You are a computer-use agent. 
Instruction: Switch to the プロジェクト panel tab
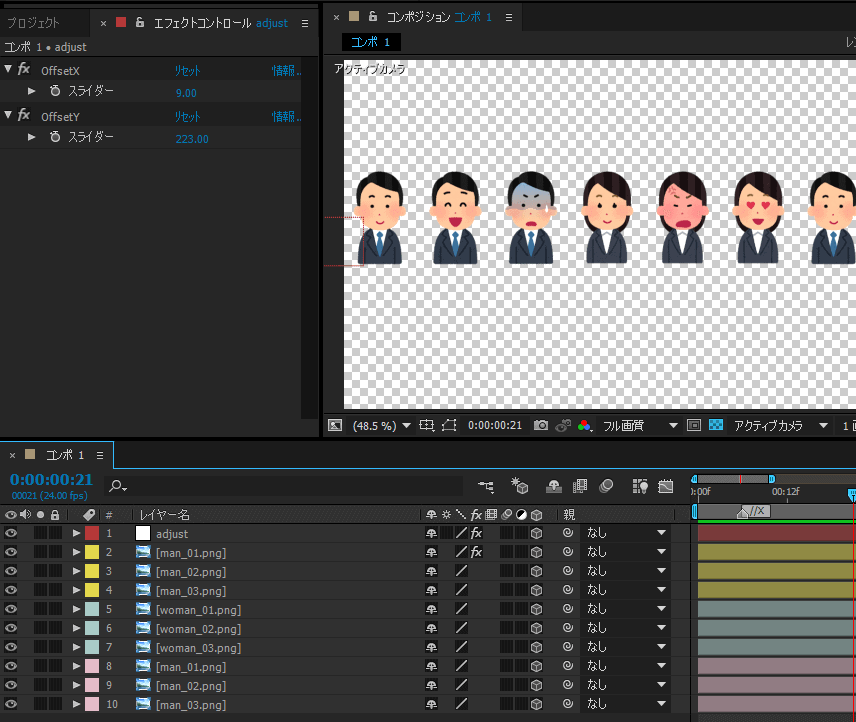click(x=33, y=22)
